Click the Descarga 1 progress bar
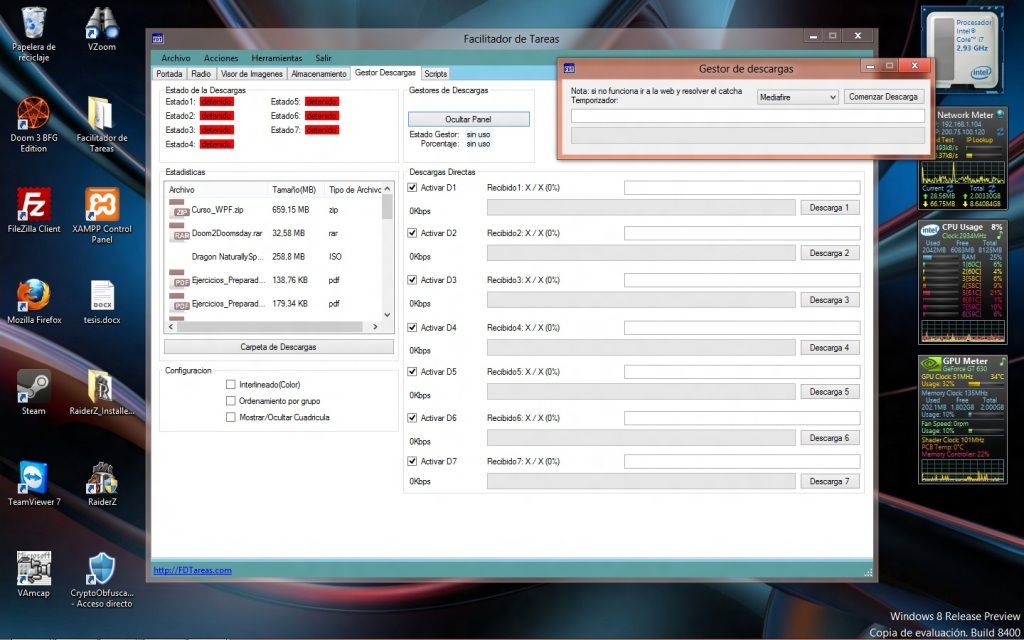This screenshot has width=1024, height=640. 641,208
